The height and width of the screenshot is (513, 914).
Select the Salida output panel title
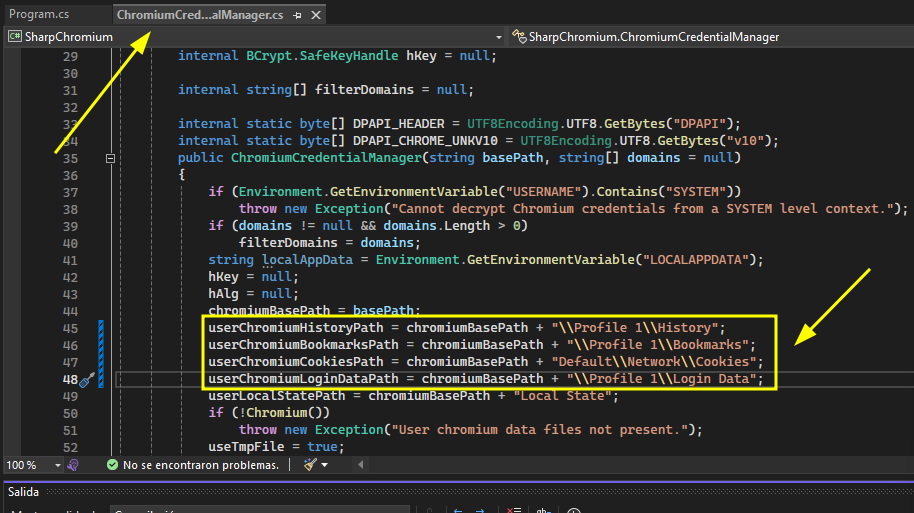(23, 492)
